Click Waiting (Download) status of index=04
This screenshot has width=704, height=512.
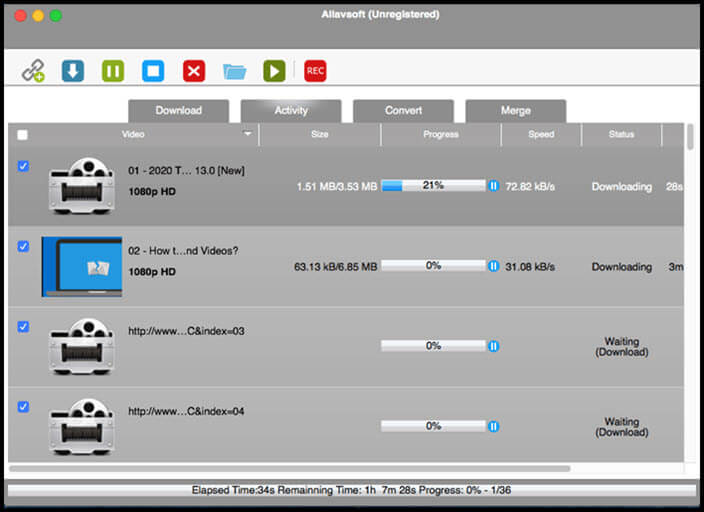point(622,427)
